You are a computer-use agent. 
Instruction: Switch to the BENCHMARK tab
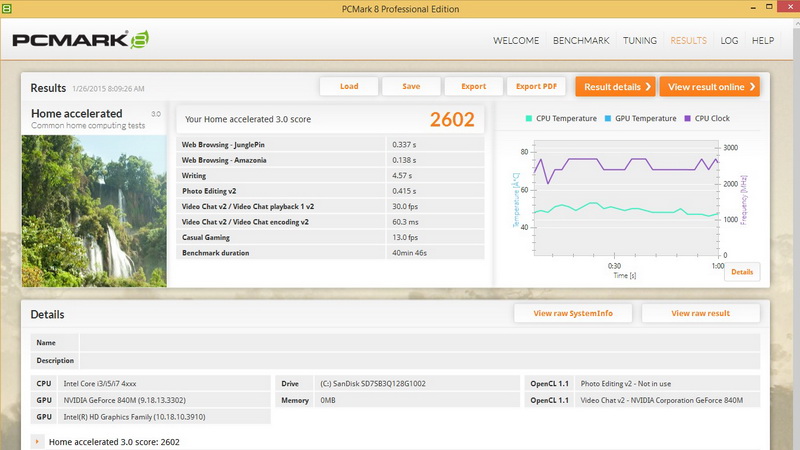click(581, 40)
